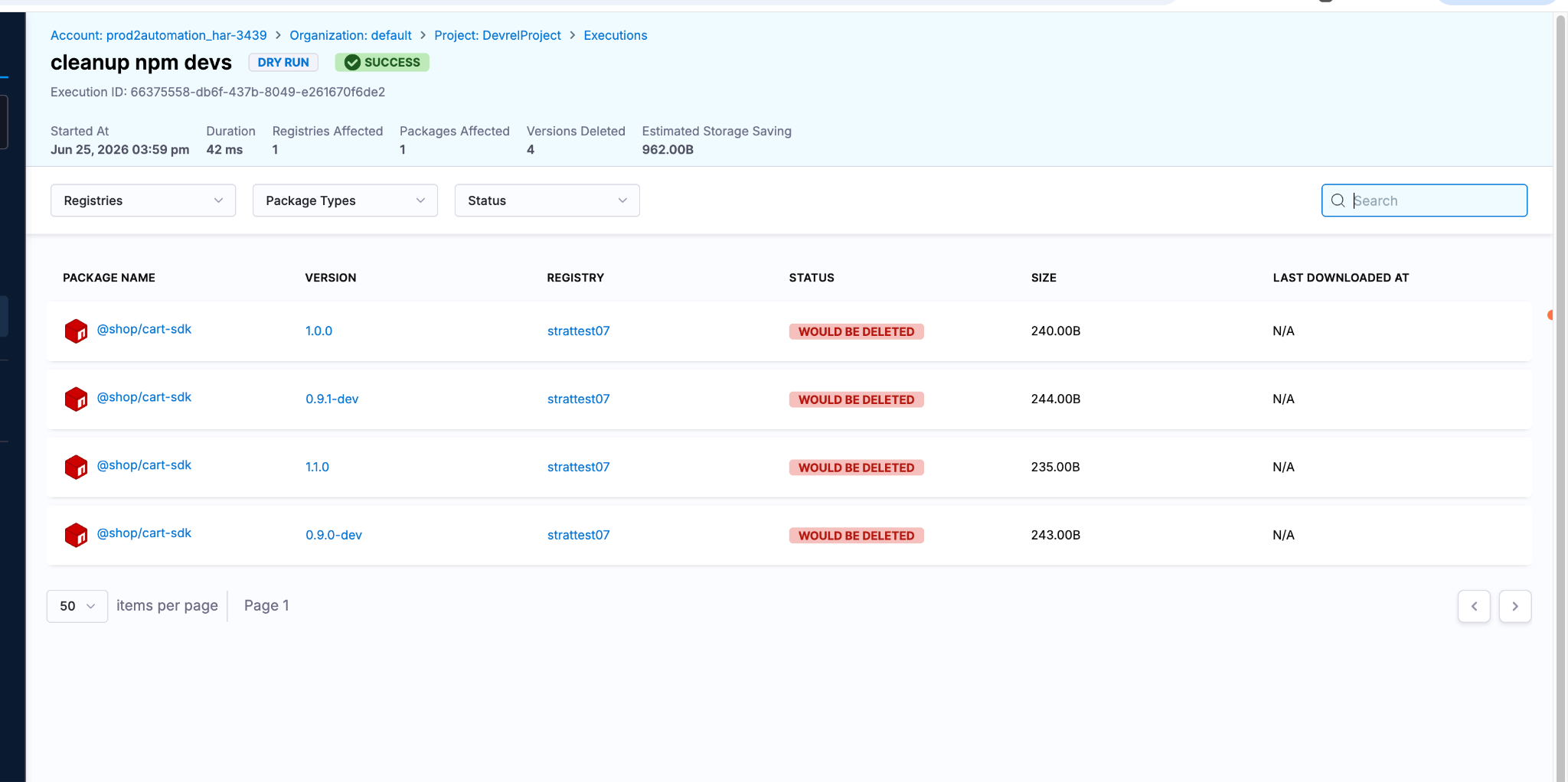Open the Executions breadcrumb link

616,35
